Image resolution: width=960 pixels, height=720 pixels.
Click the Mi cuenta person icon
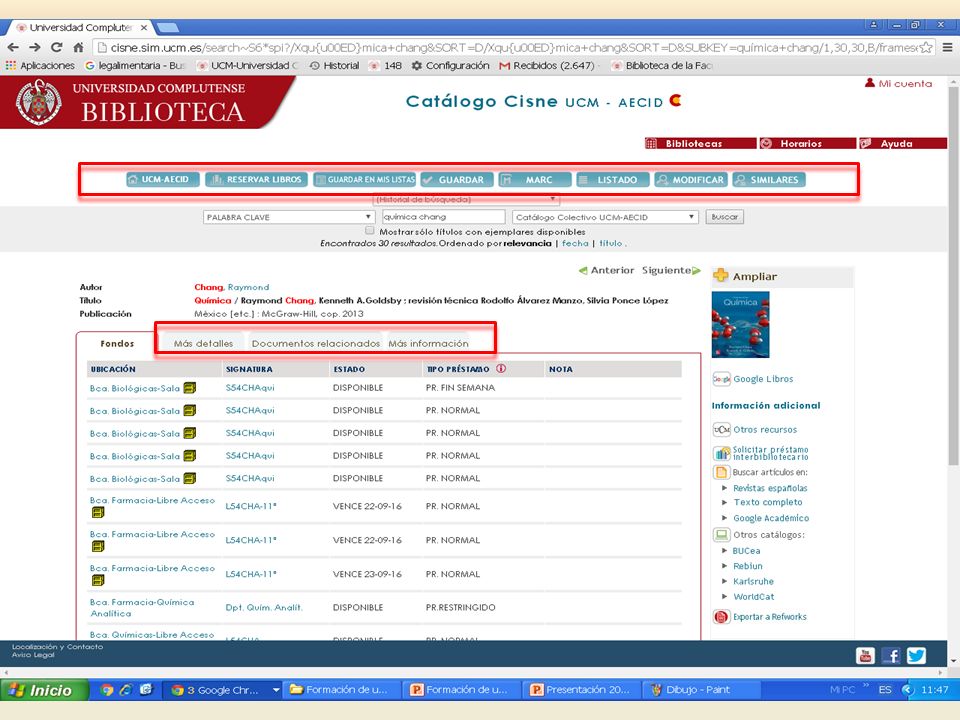[869, 83]
